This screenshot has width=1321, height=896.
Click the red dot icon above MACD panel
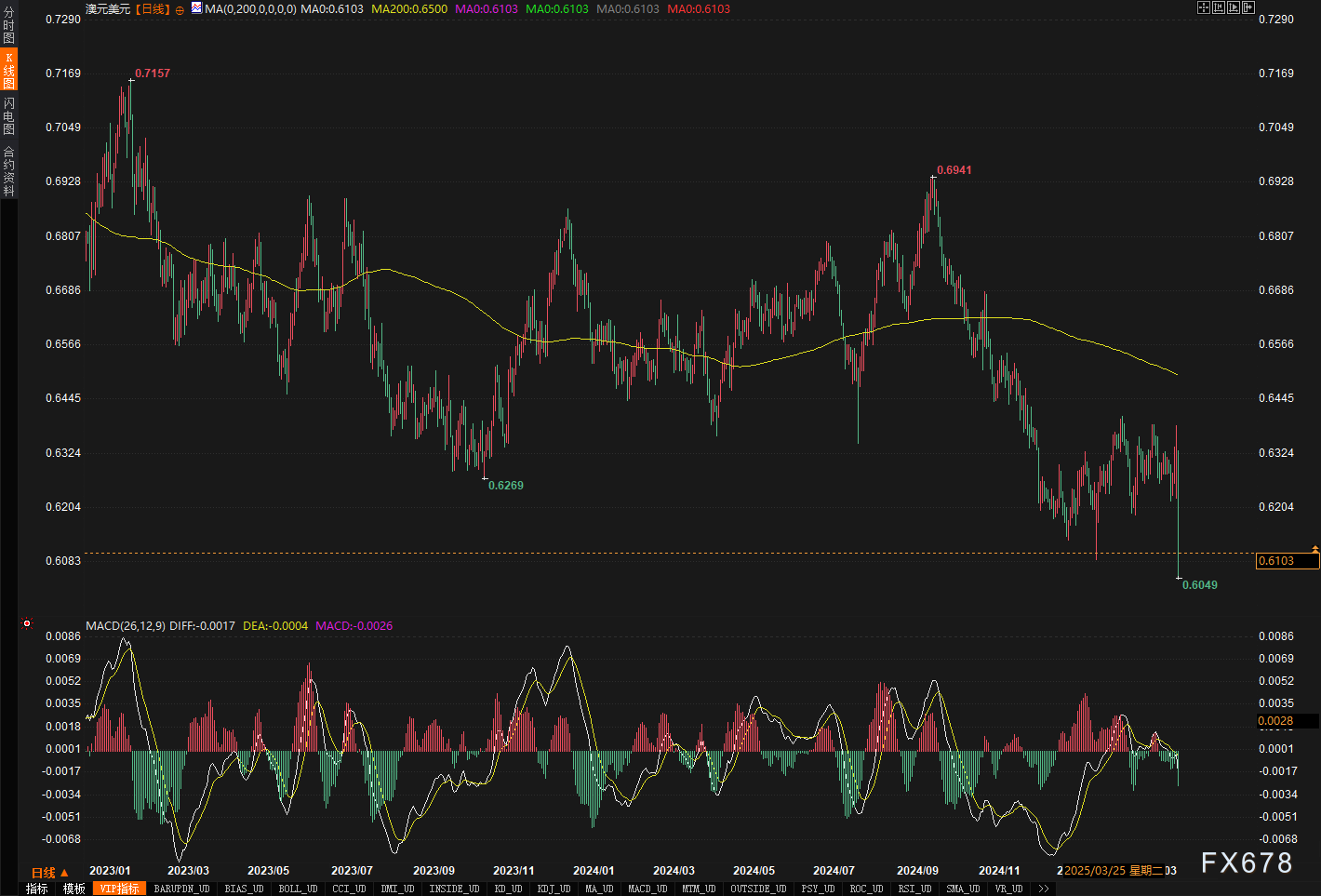27,623
